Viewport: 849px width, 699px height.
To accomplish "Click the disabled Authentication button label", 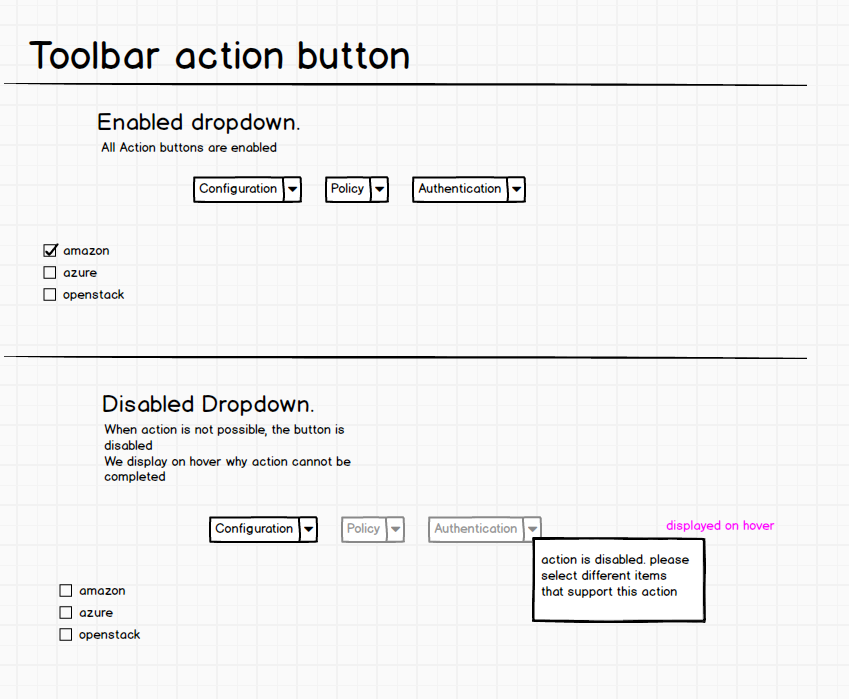I will pos(476,528).
